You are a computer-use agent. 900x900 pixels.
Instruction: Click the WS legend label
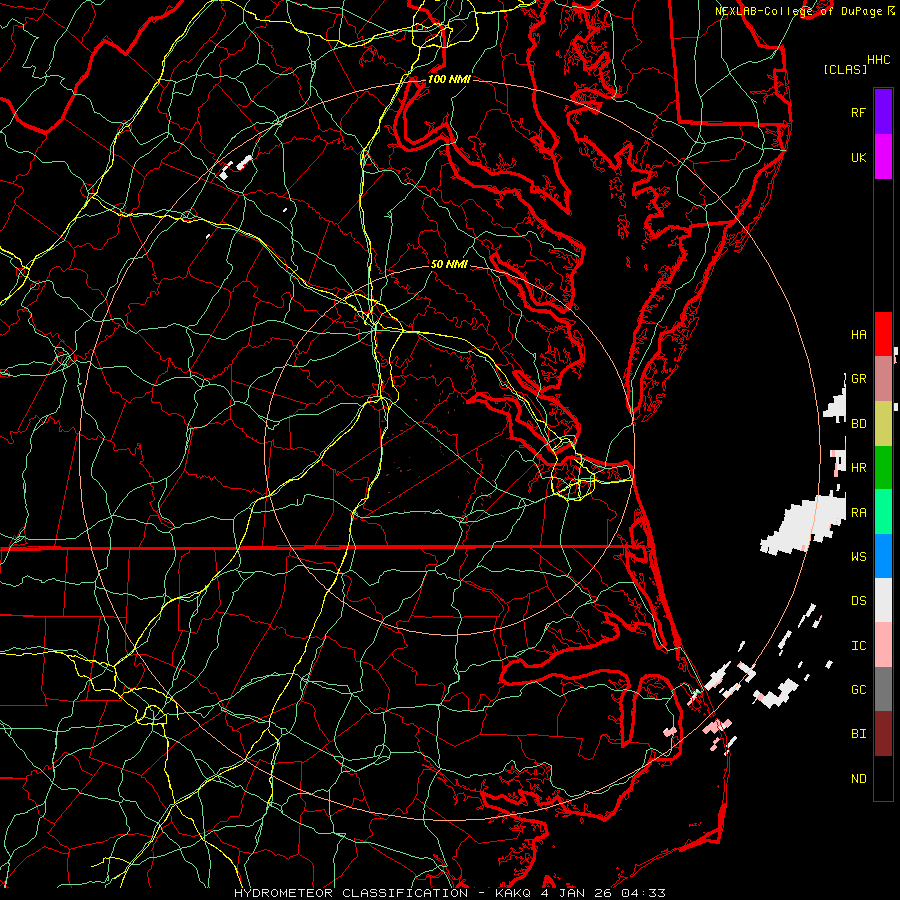(858, 556)
